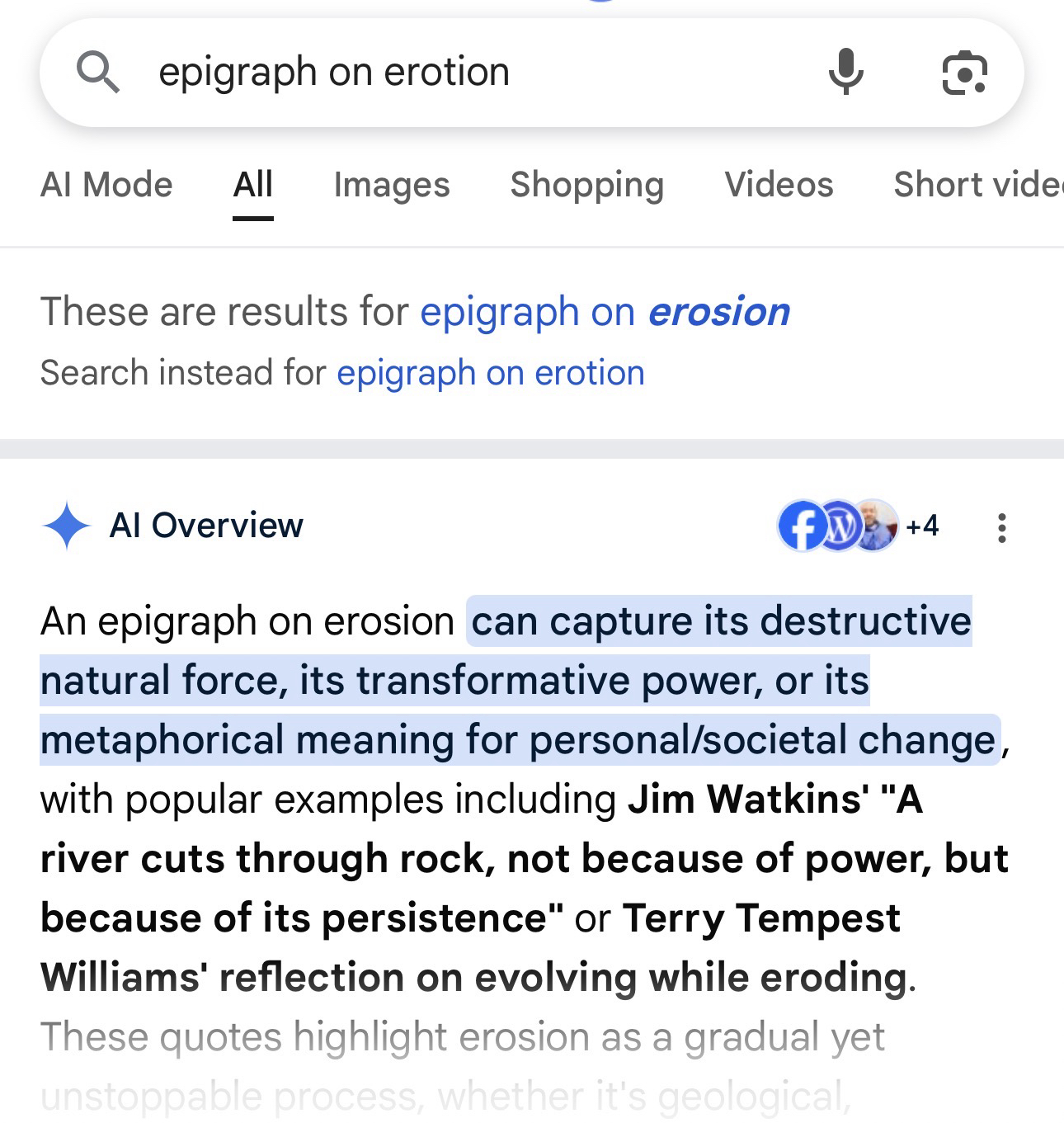
Task: Tap the magnifying glass search icon
Action: point(98,72)
